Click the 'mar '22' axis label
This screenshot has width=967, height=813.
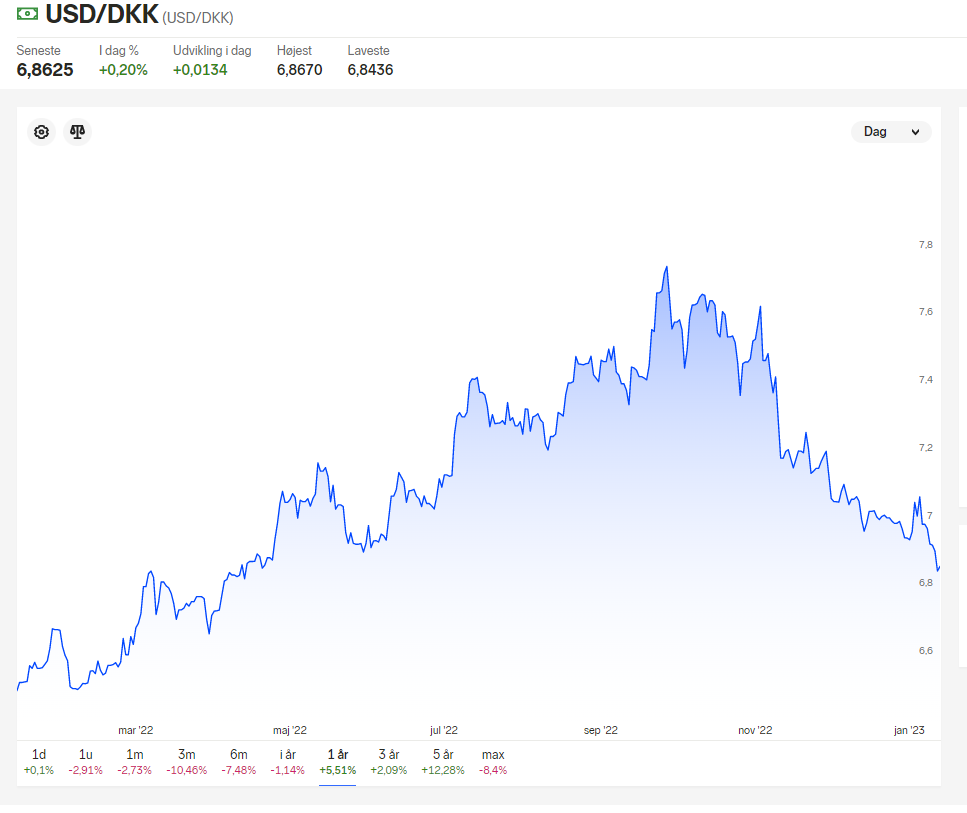(136, 730)
